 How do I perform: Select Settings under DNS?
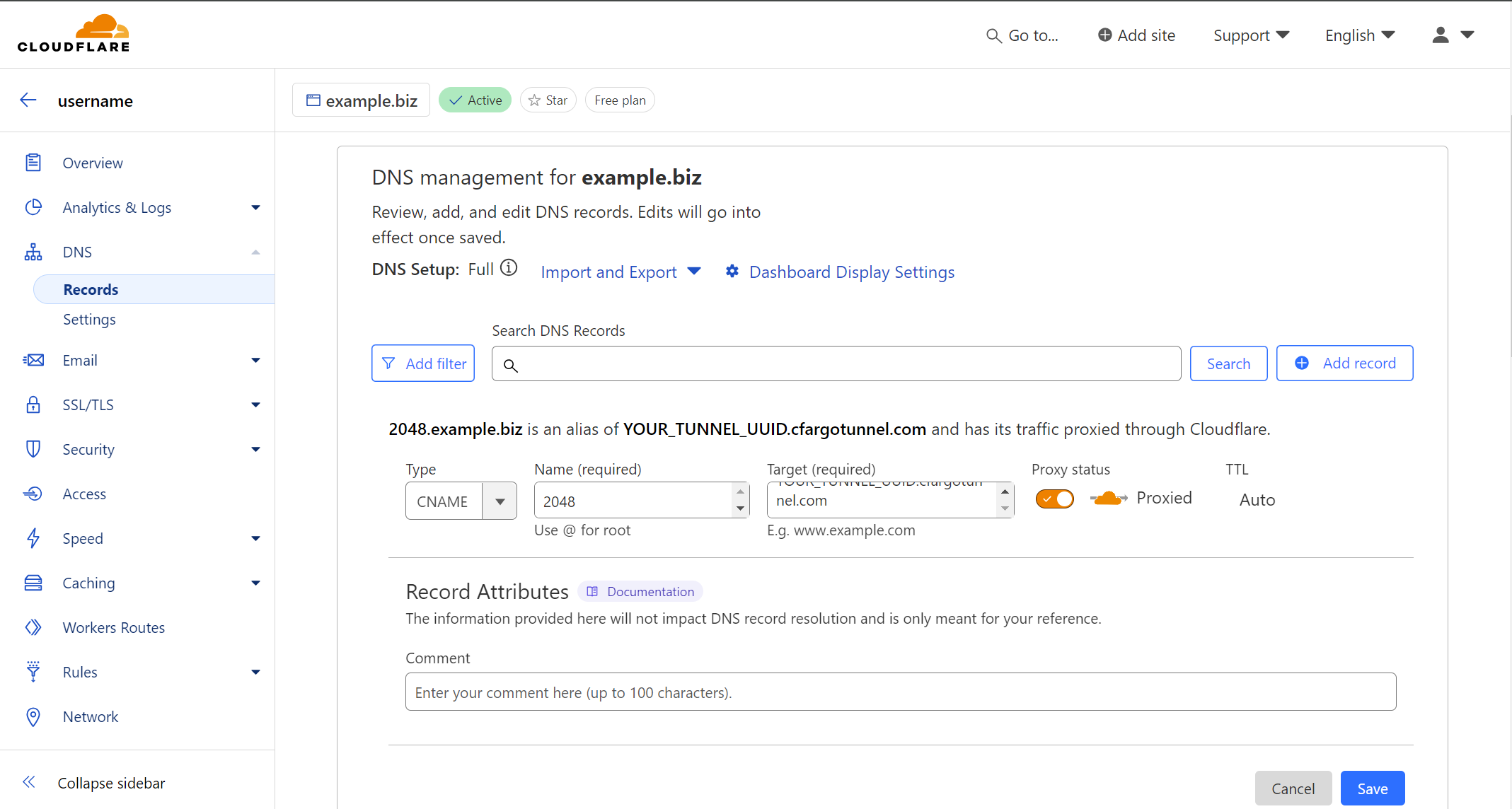(x=89, y=319)
